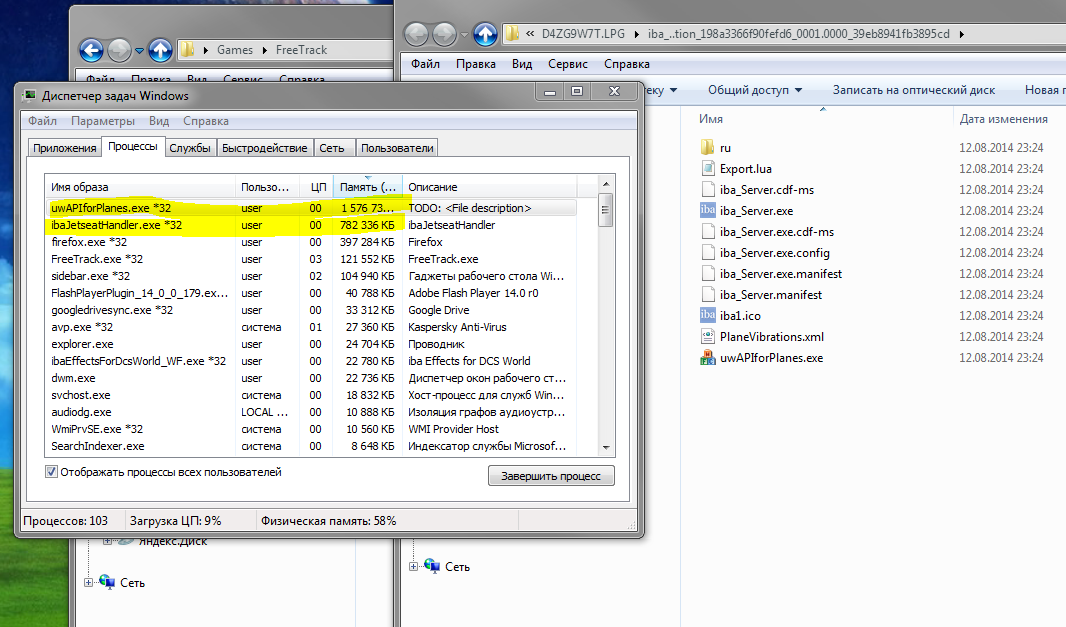The image size is (1066, 627).
Task: Select the iba_Server.manifest file icon
Action: pos(707,295)
